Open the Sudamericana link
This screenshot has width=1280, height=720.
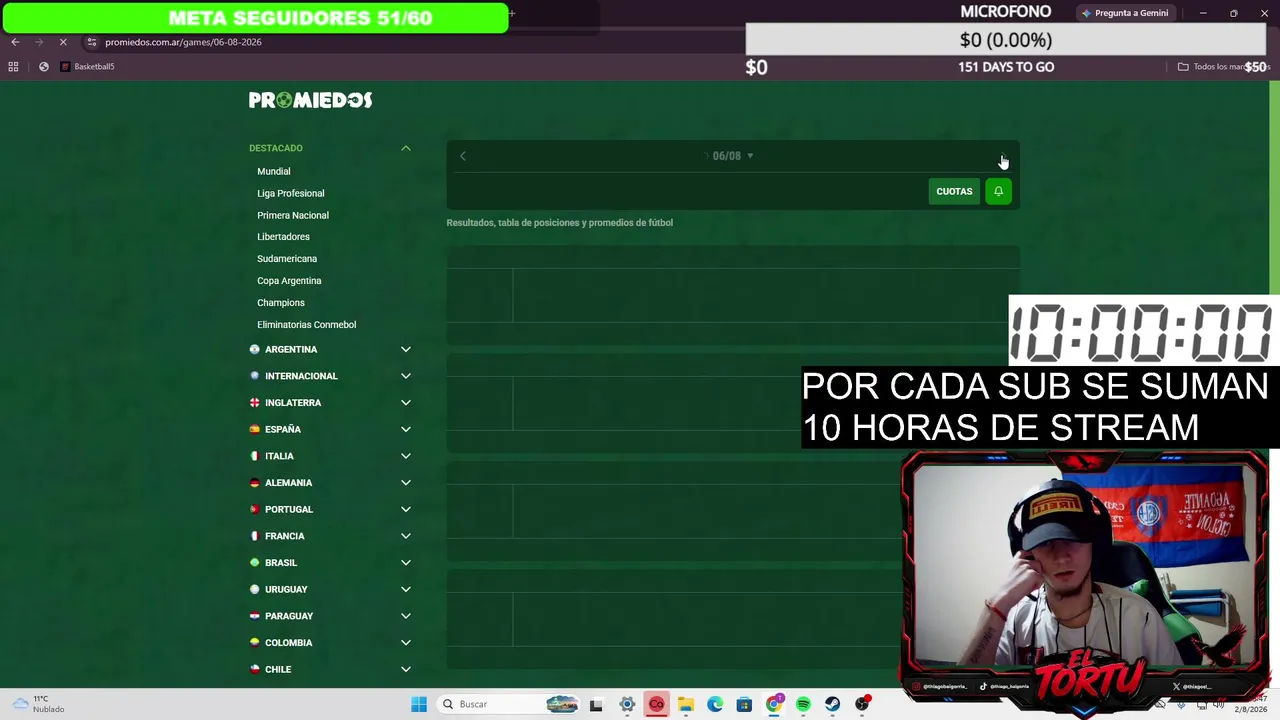click(x=287, y=259)
